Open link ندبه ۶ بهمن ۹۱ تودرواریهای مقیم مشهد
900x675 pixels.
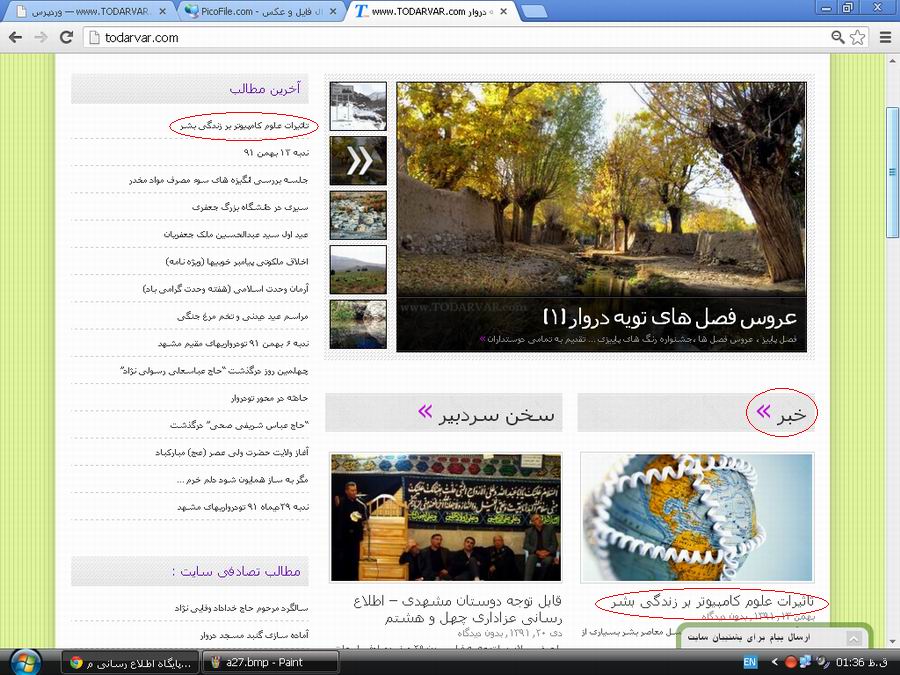pos(233,343)
